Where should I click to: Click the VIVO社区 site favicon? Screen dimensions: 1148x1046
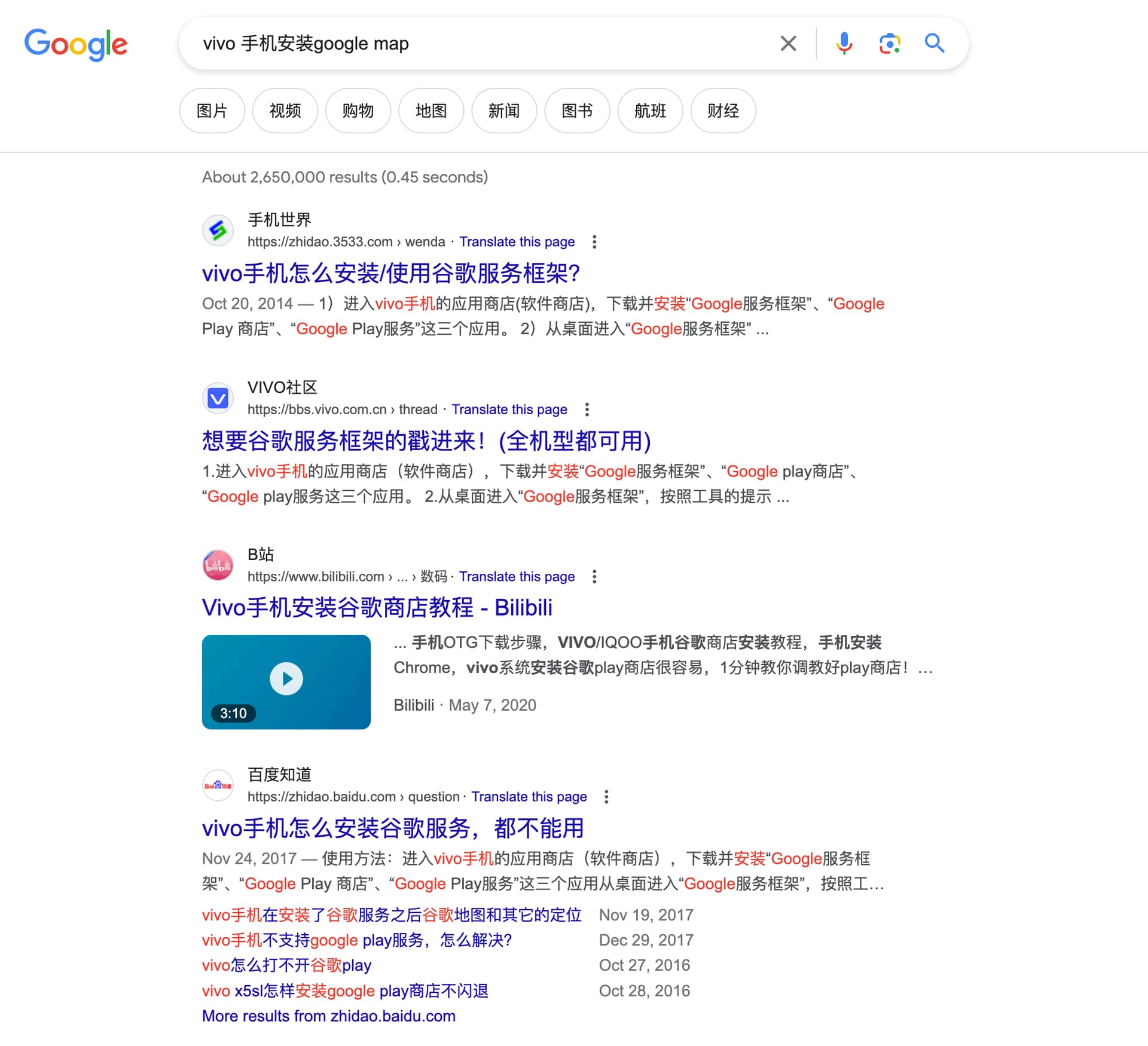point(218,397)
